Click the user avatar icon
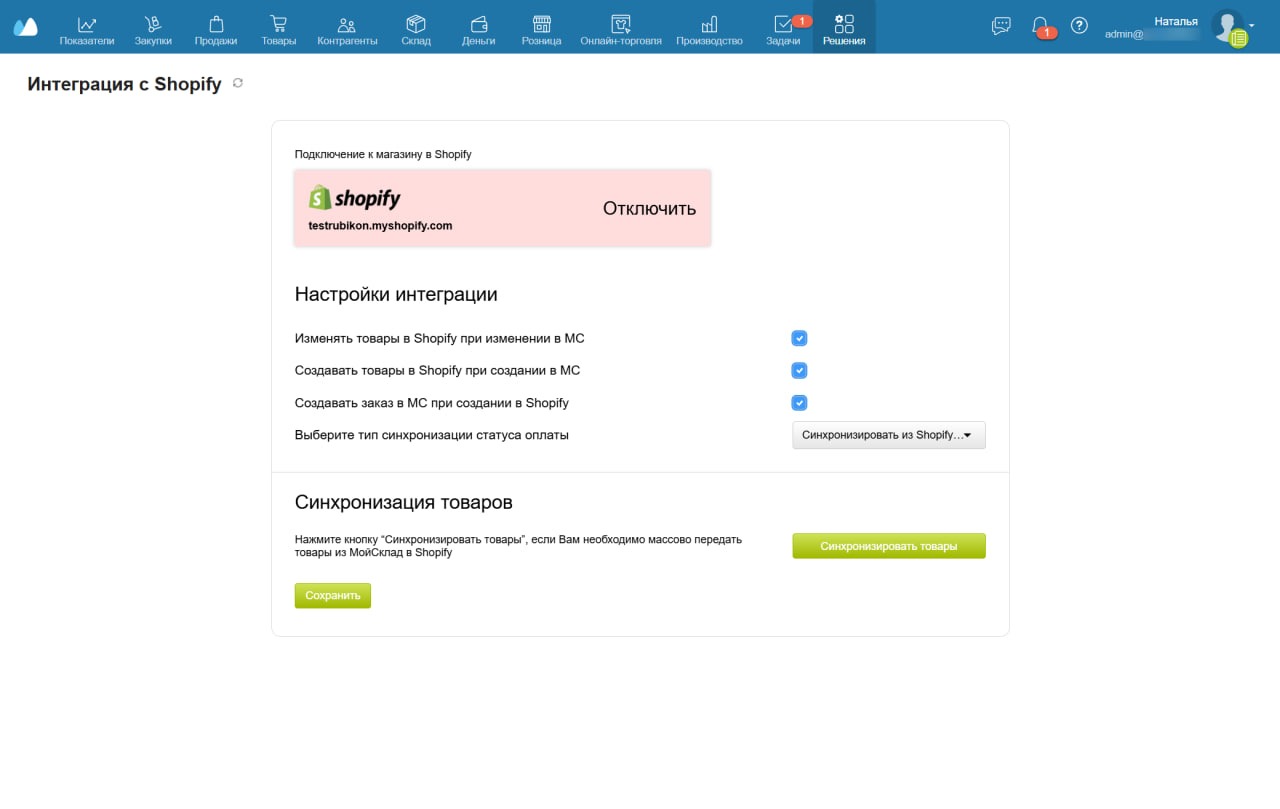The width and height of the screenshot is (1280, 809). (1227, 27)
